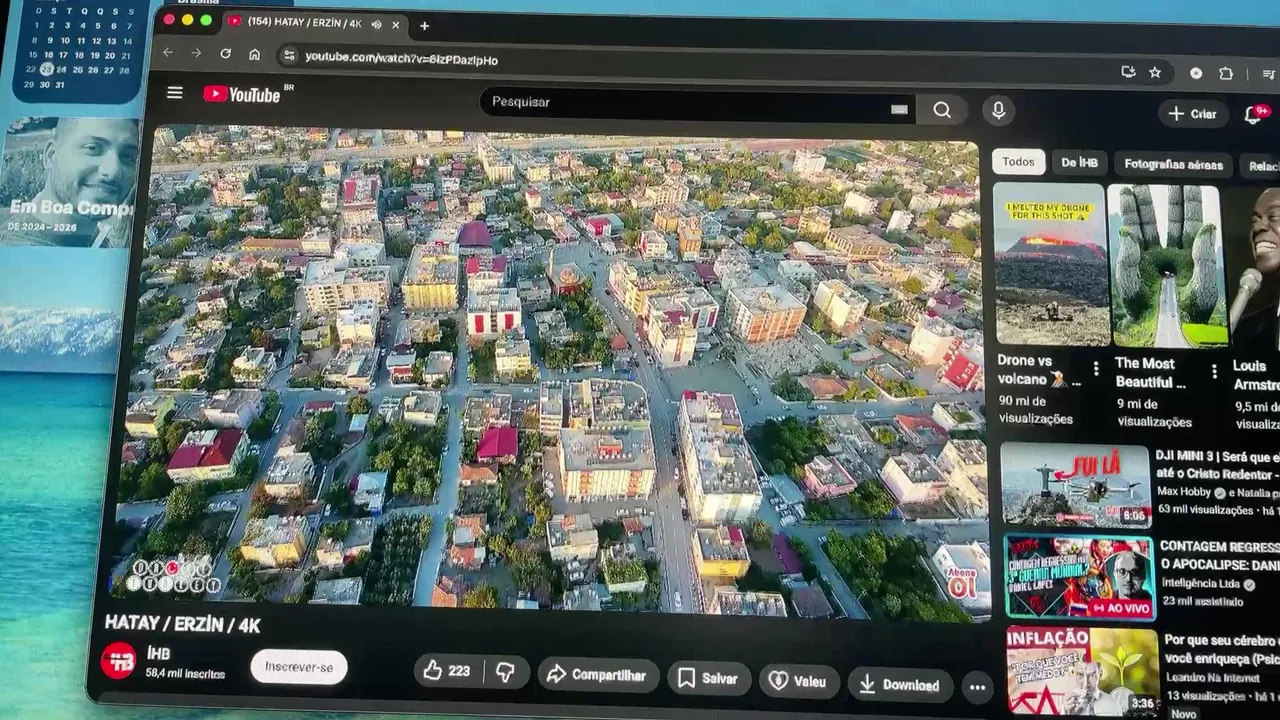
Task: Open YouTube notifications bell
Action: (x=1255, y=114)
